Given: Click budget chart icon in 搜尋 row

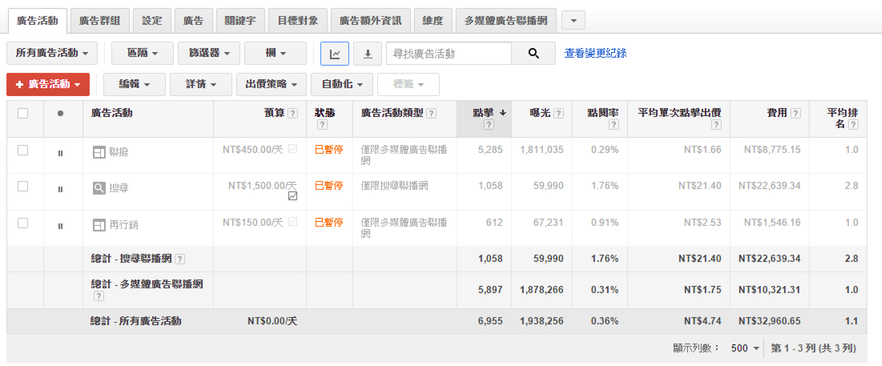Looking at the screenshot, I should coord(292,196).
